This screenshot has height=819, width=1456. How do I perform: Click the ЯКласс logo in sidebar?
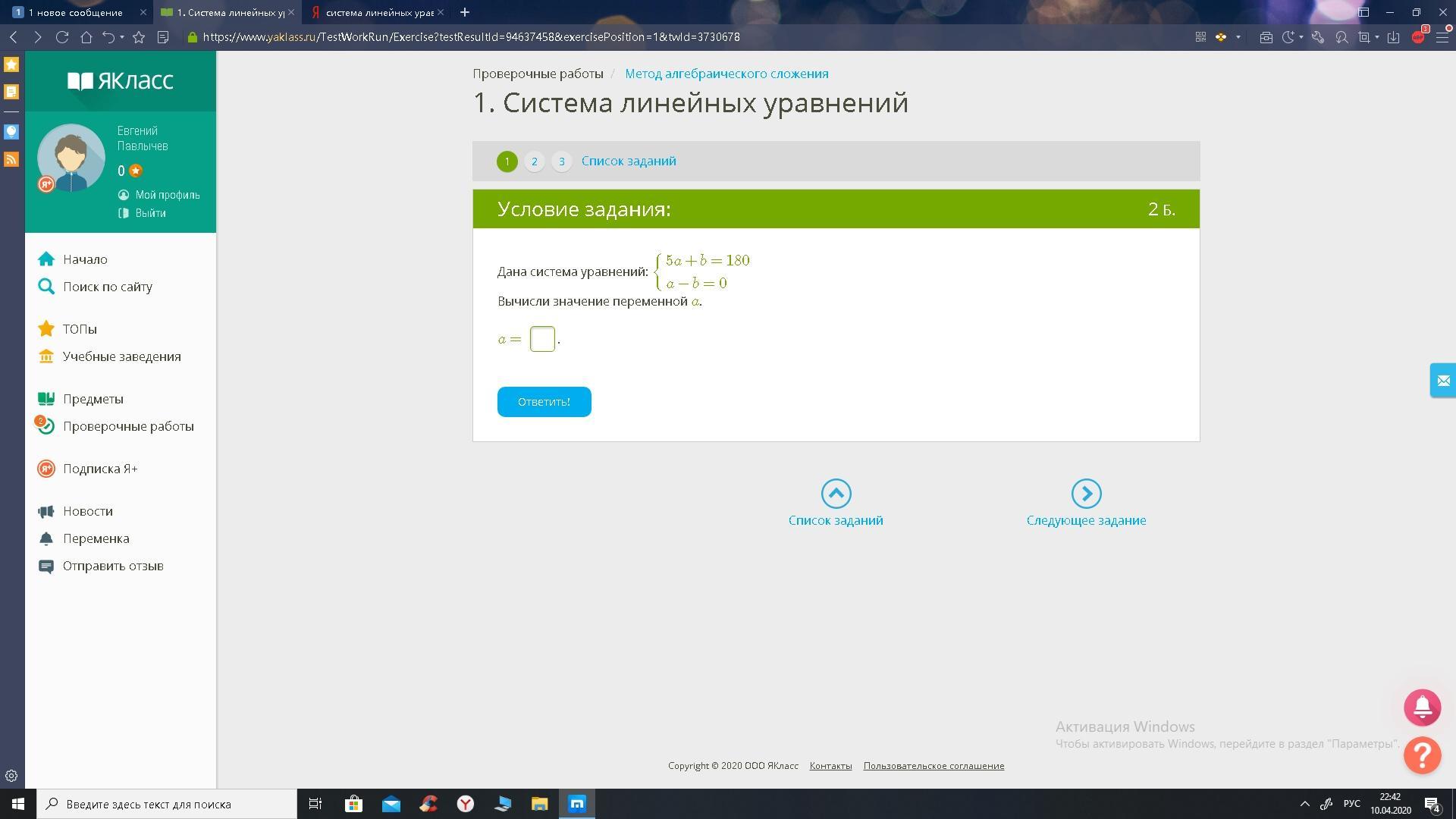pyautogui.click(x=121, y=80)
